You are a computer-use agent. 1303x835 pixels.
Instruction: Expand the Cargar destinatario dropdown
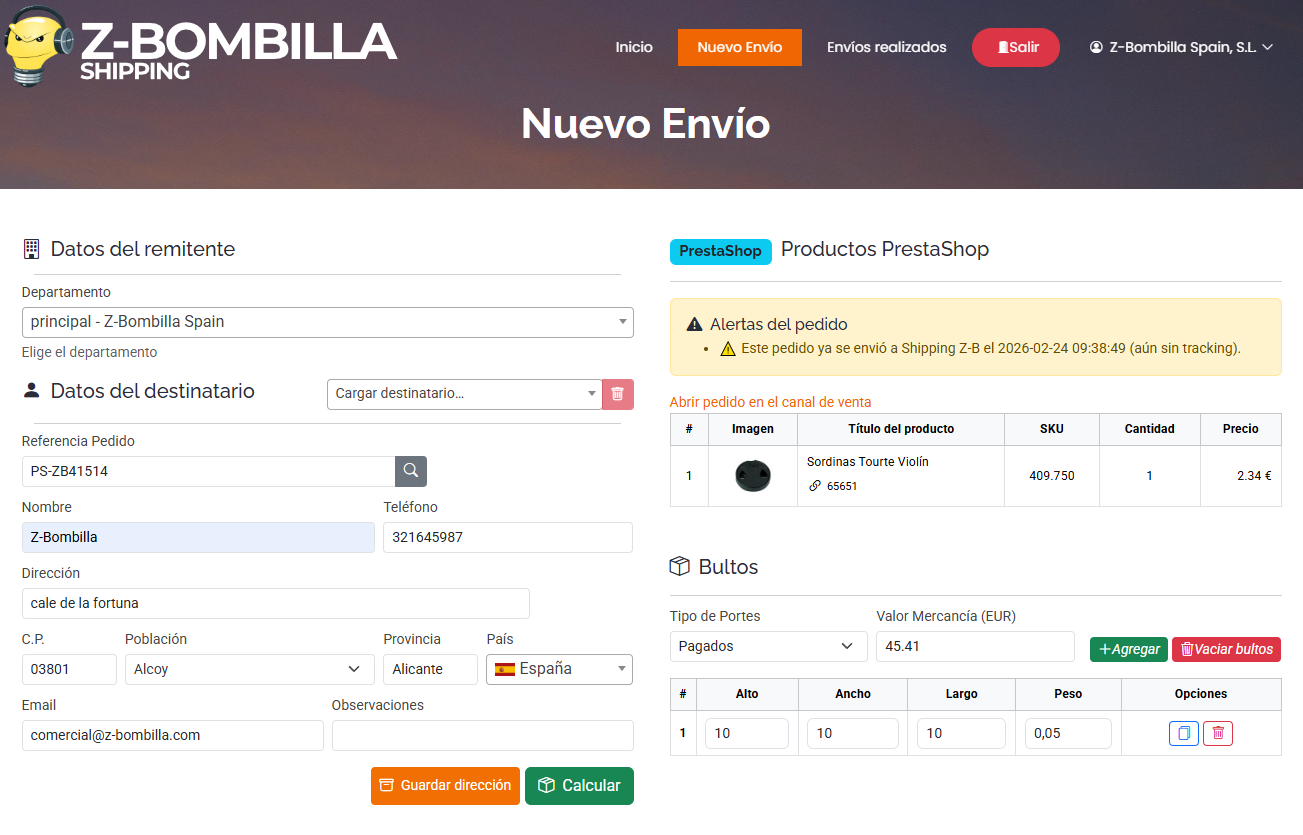pyautogui.click(x=464, y=394)
